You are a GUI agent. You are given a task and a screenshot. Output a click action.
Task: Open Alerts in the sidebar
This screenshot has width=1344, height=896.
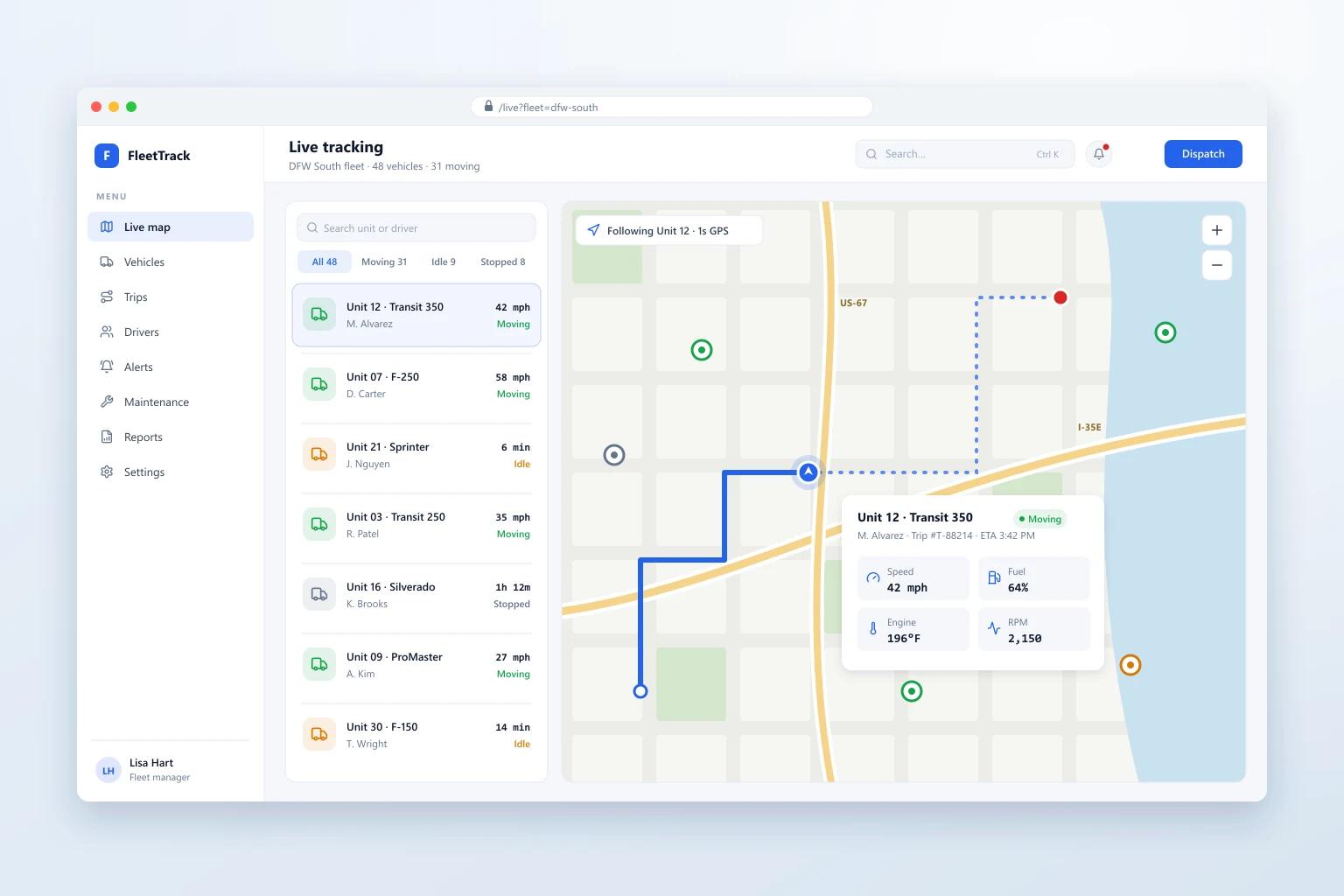point(171,367)
